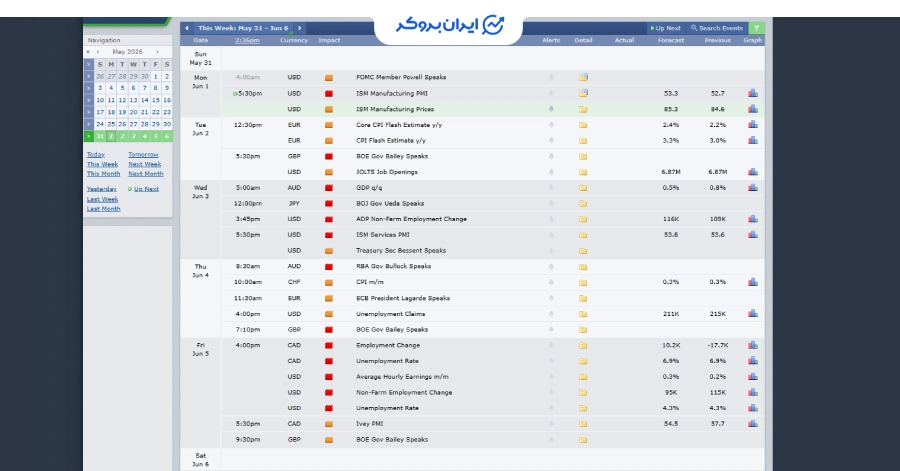Image resolution: width=900 pixels, height=471 pixels.
Task: View graph for ADP Non-Farm Employment Change
Action: [x=752, y=219]
